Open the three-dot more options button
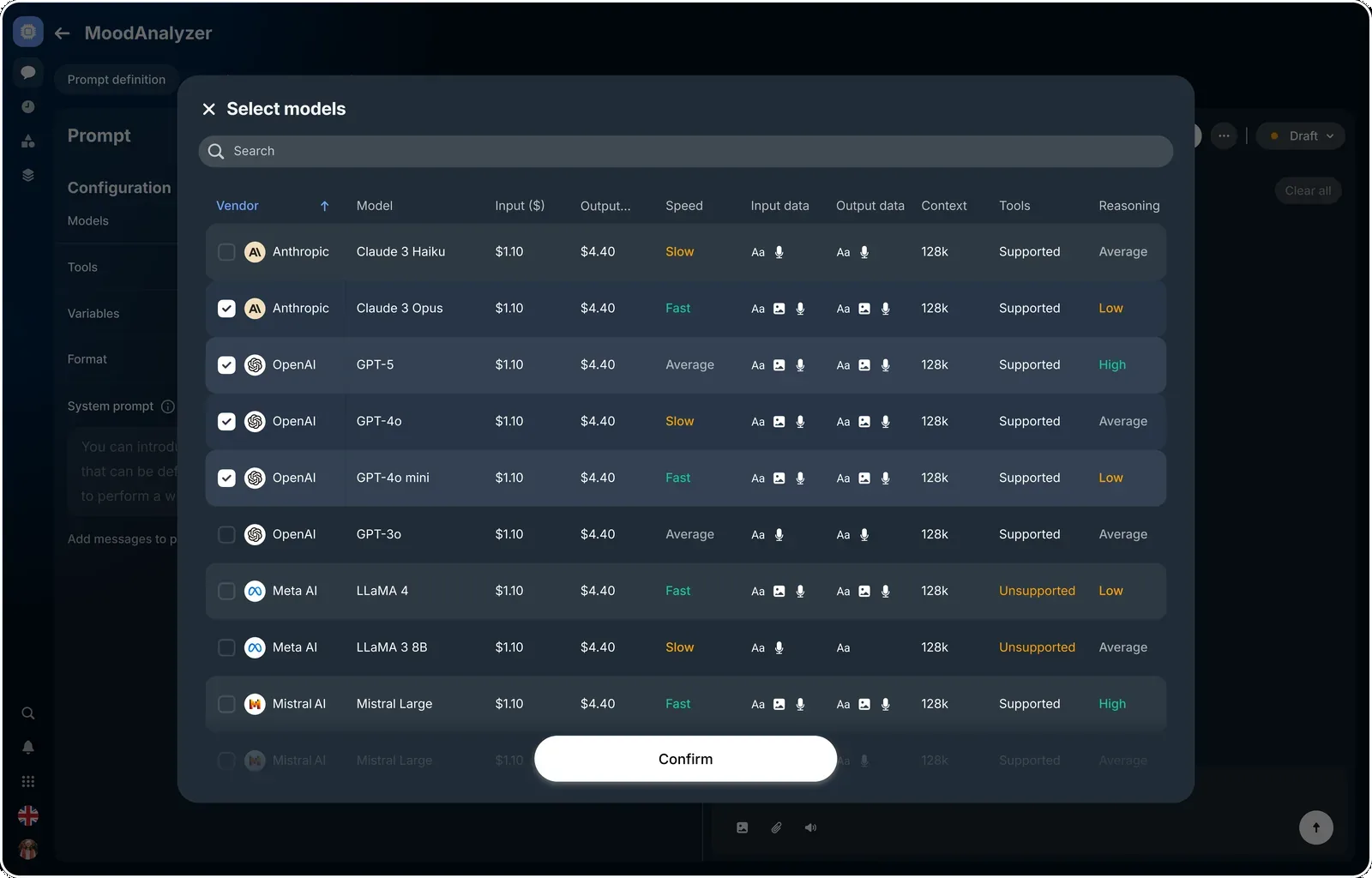 pyautogui.click(x=1224, y=136)
